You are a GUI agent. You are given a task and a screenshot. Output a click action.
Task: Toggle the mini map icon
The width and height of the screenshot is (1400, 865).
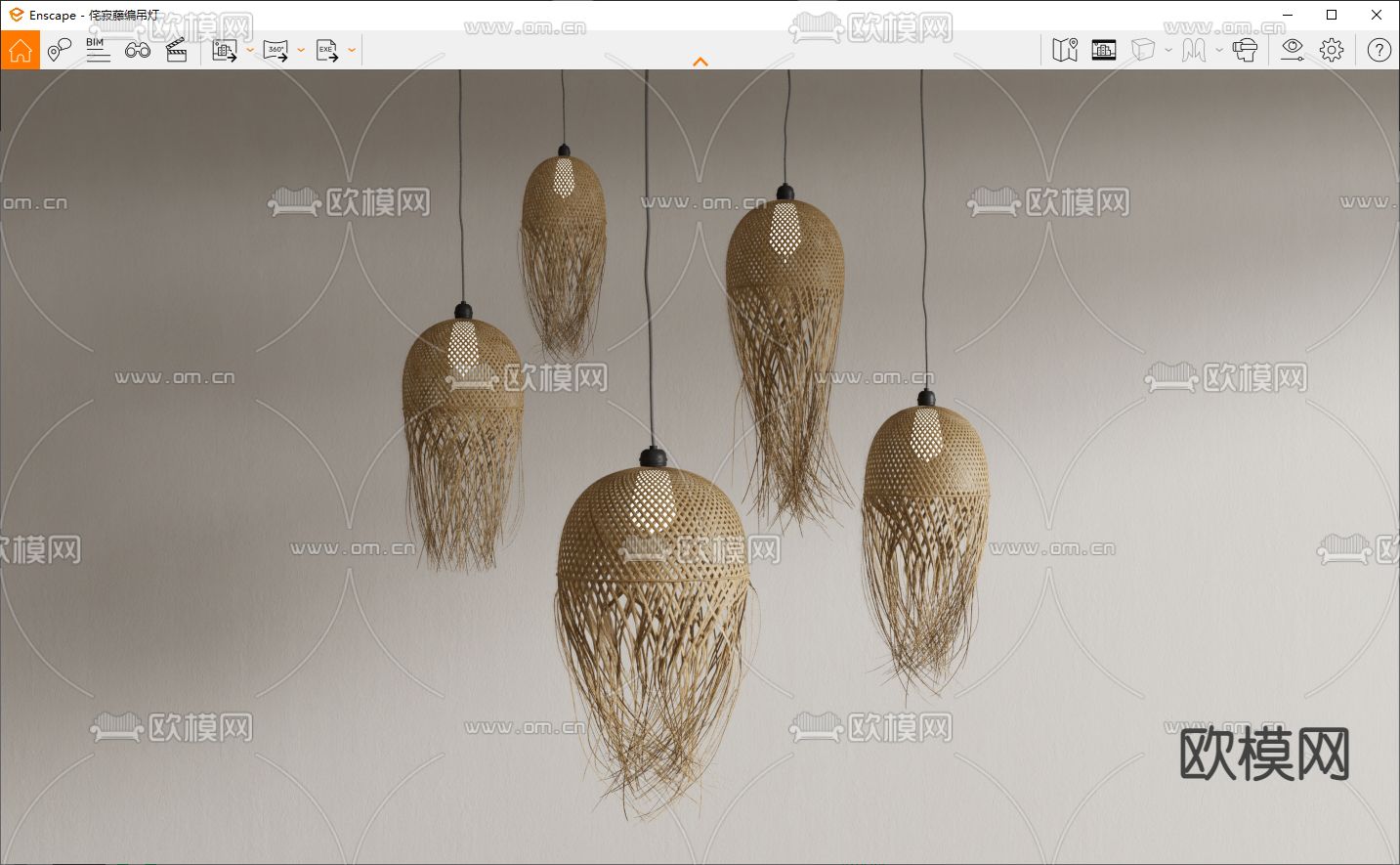[1065, 50]
